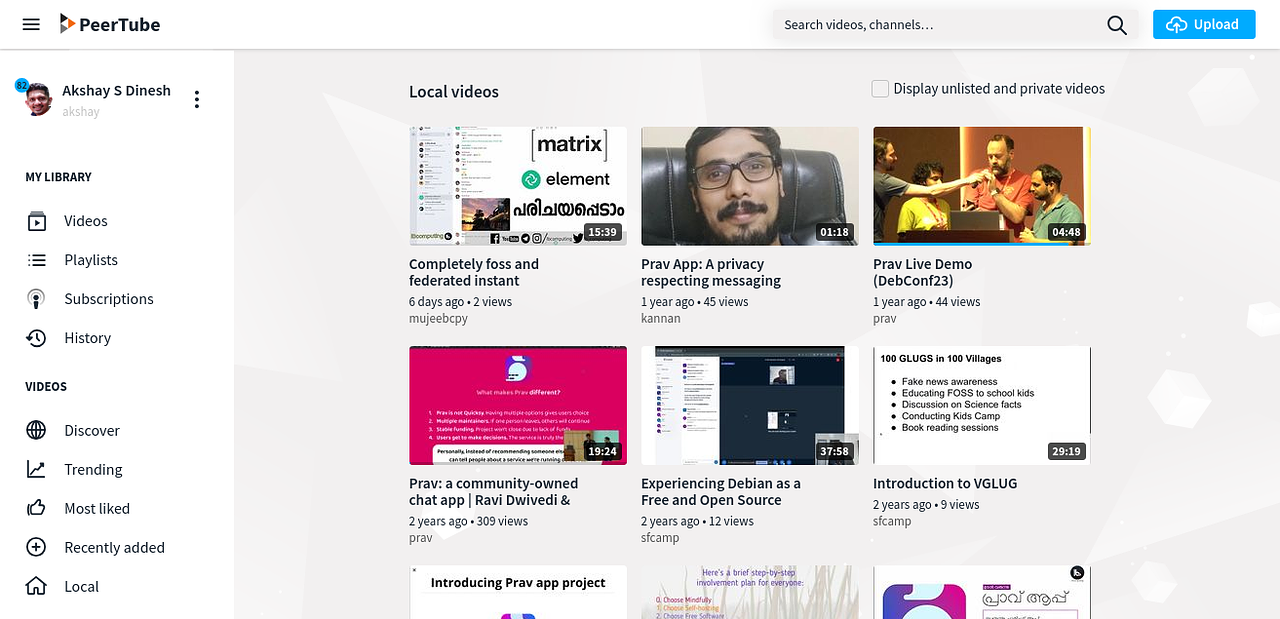The width and height of the screenshot is (1280, 619).
Task: Select Local in the sidebar menu
Action: pyautogui.click(x=81, y=587)
